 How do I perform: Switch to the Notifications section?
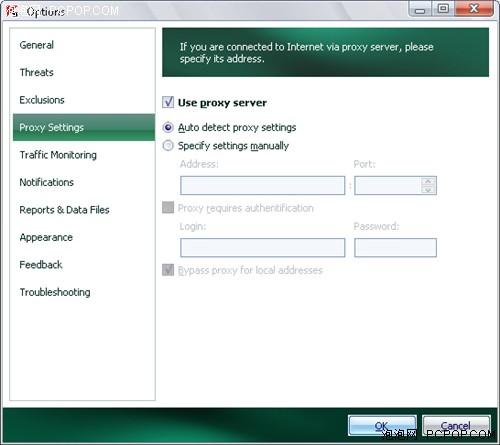[x=47, y=182]
